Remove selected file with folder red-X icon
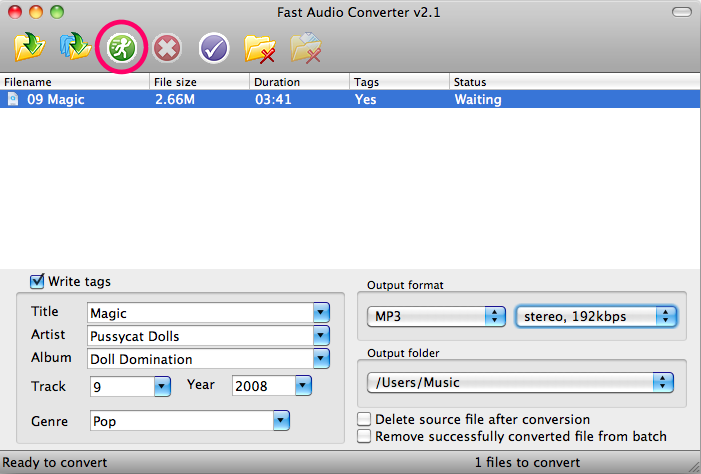 (x=260, y=48)
